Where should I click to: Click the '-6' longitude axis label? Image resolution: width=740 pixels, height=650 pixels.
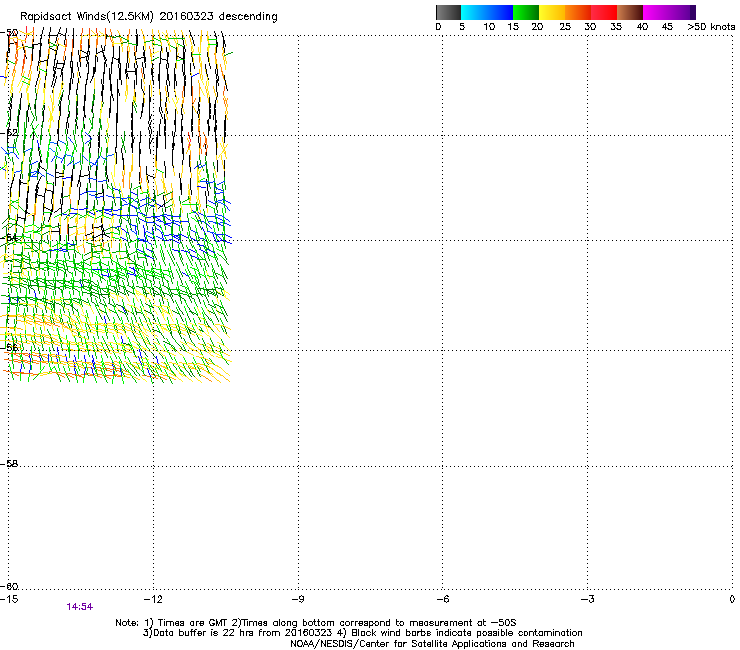[442, 599]
